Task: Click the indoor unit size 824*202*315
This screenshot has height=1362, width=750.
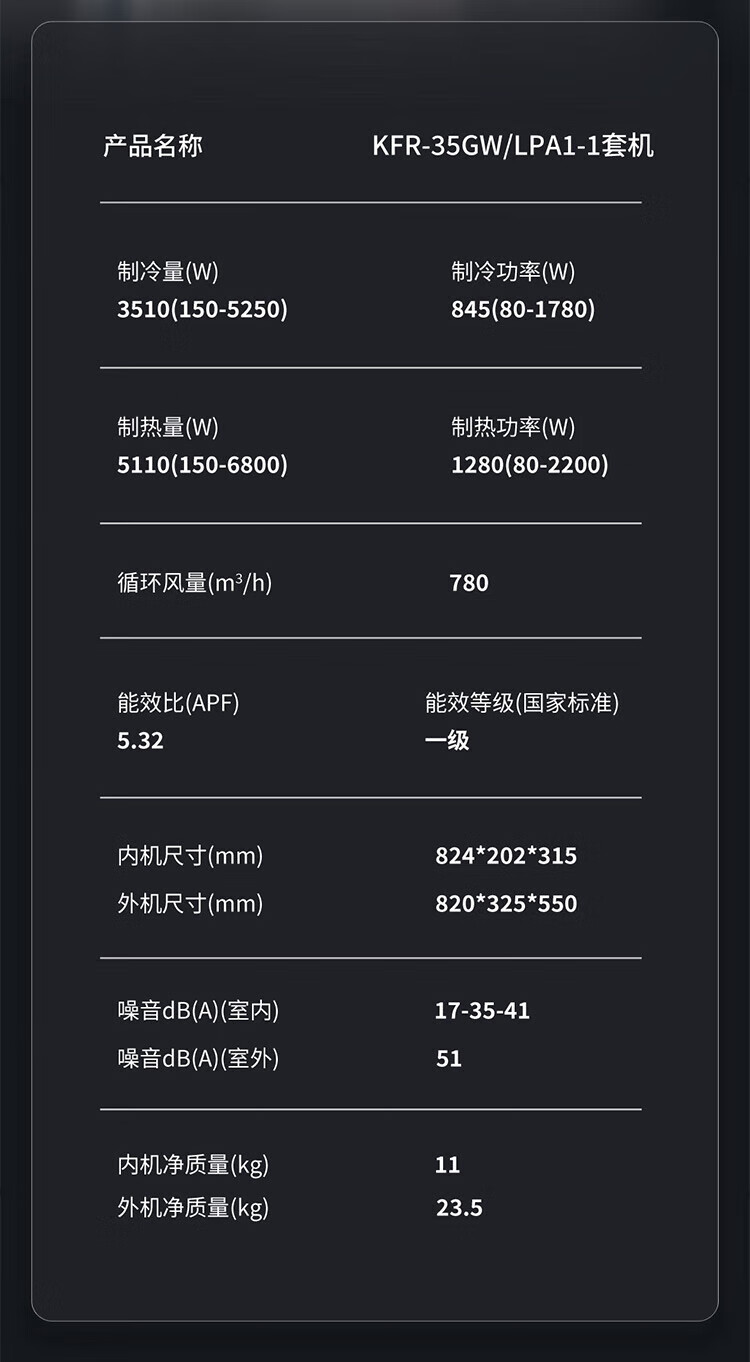Action: [506, 856]
